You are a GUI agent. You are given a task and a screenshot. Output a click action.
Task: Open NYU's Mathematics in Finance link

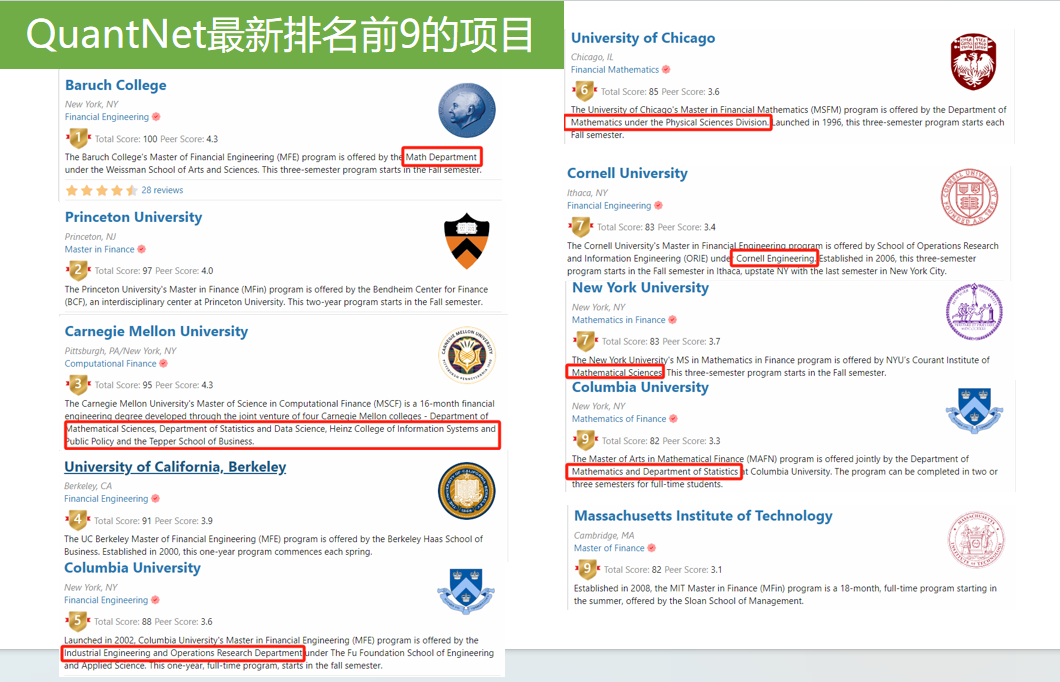(619, 320)
